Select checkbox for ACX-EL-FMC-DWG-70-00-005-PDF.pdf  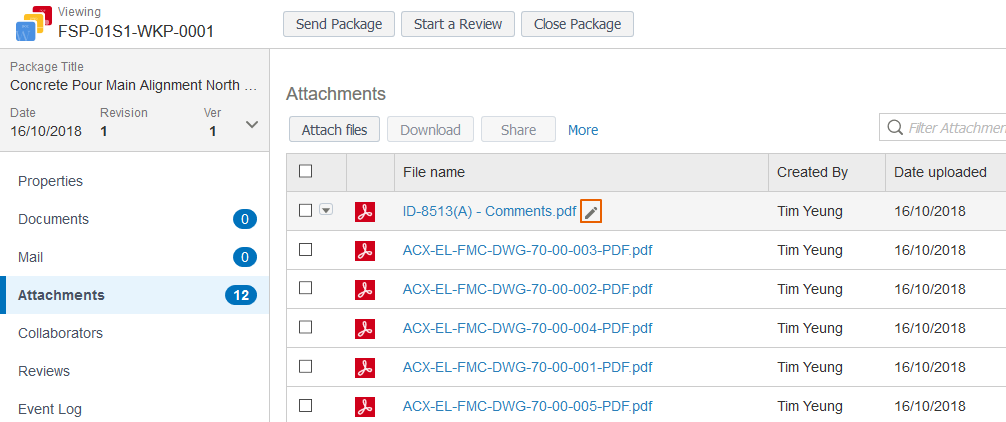(x=306, y=405)
